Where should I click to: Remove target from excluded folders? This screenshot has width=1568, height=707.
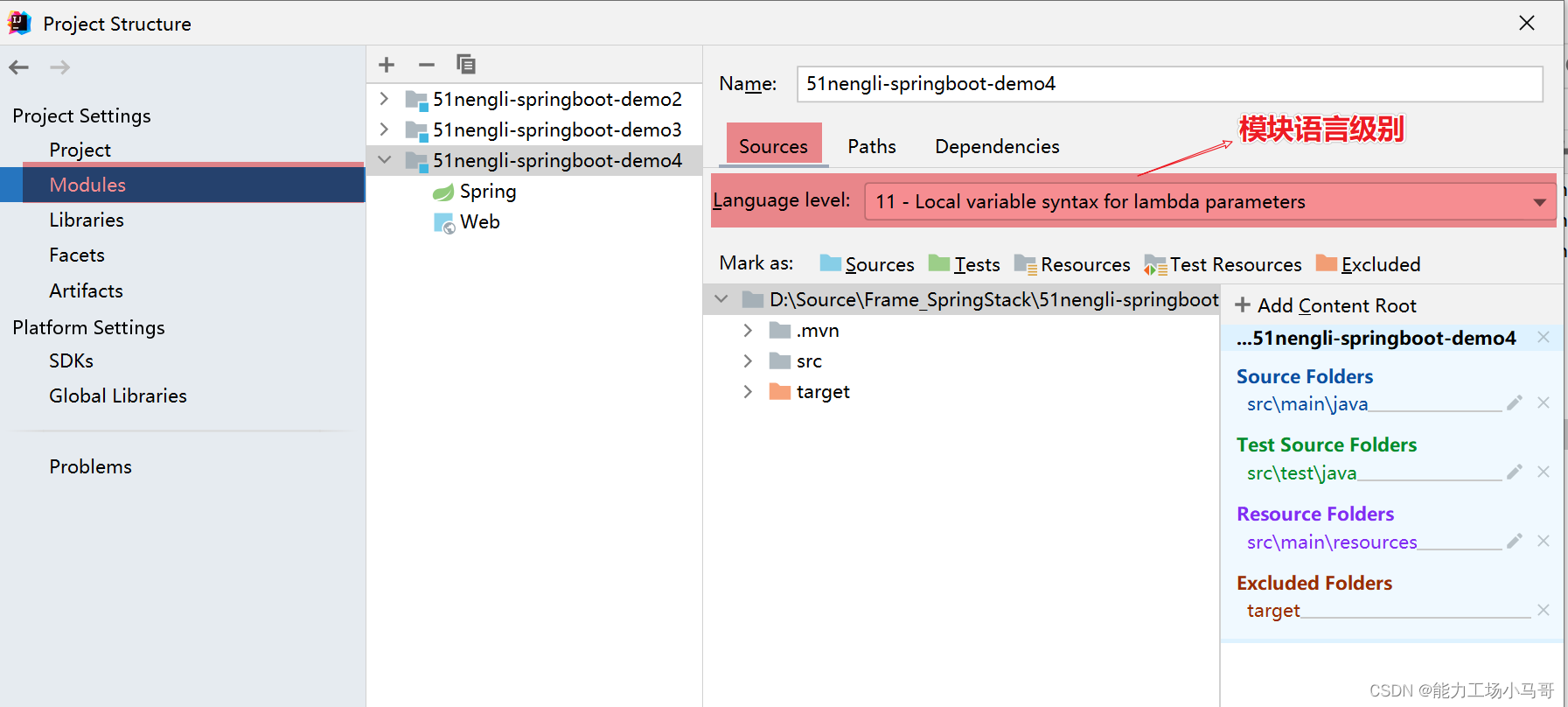coord(1544,610)
